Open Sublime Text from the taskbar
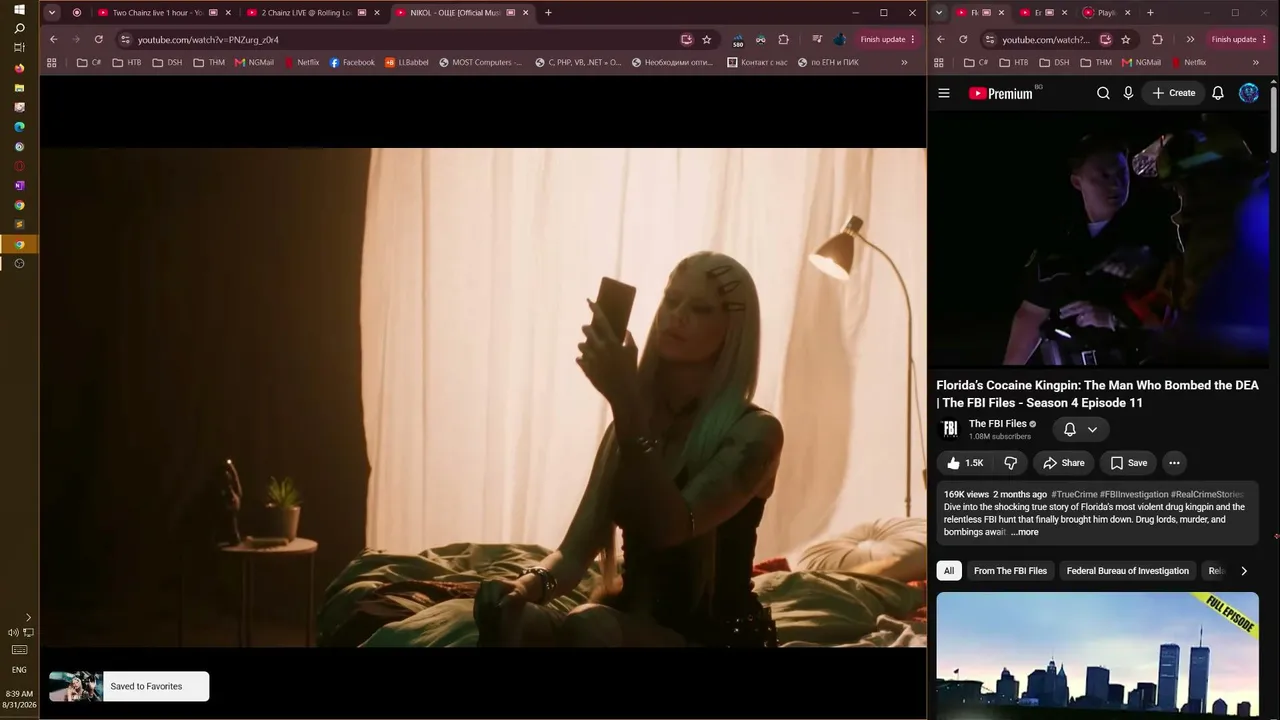The width and height of the screenshot is (1280, 720). [x=19, y=224]
